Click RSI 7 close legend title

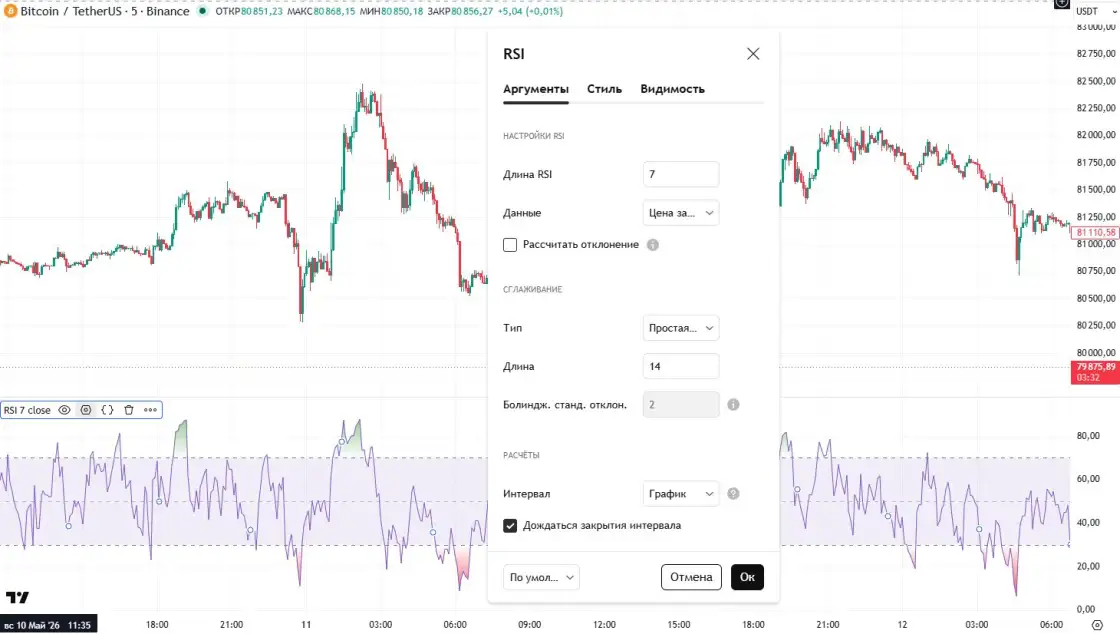pyautogui.click(x=27, y=410)
